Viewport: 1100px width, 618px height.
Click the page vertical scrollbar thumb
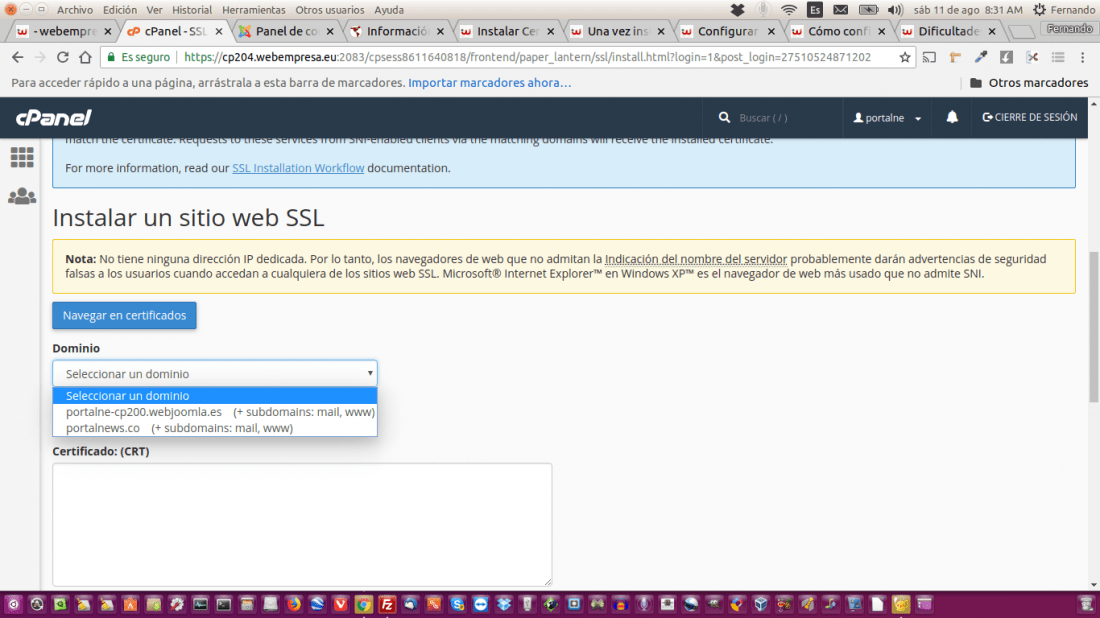[x=1094, y=326]
